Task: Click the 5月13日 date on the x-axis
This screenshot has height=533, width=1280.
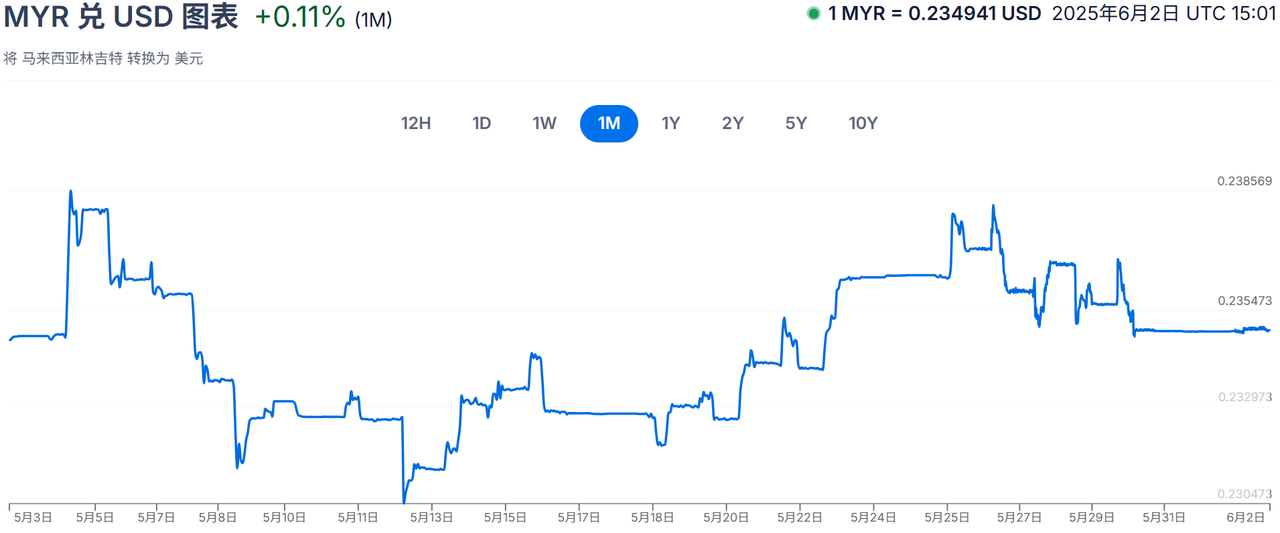Action: pos(431,517)
